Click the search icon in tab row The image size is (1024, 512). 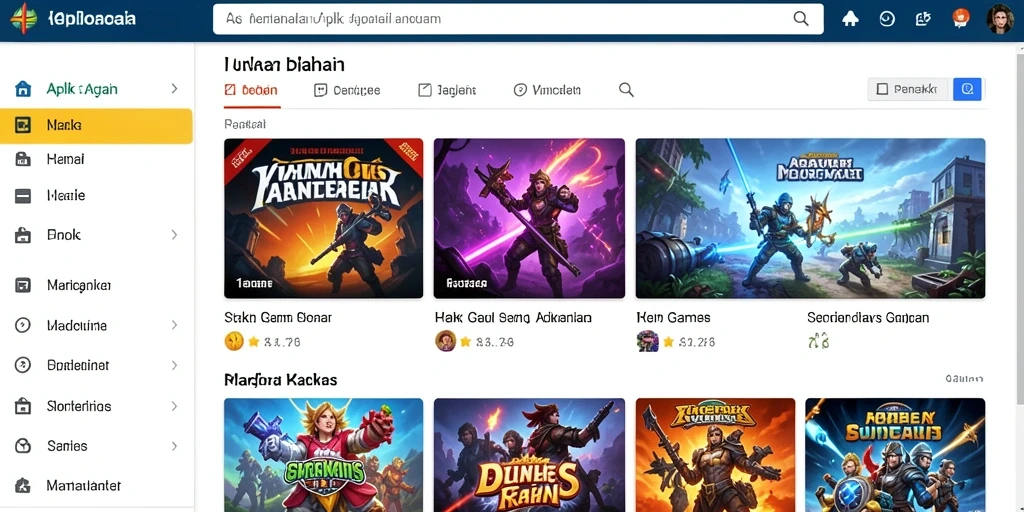point(626,90)
